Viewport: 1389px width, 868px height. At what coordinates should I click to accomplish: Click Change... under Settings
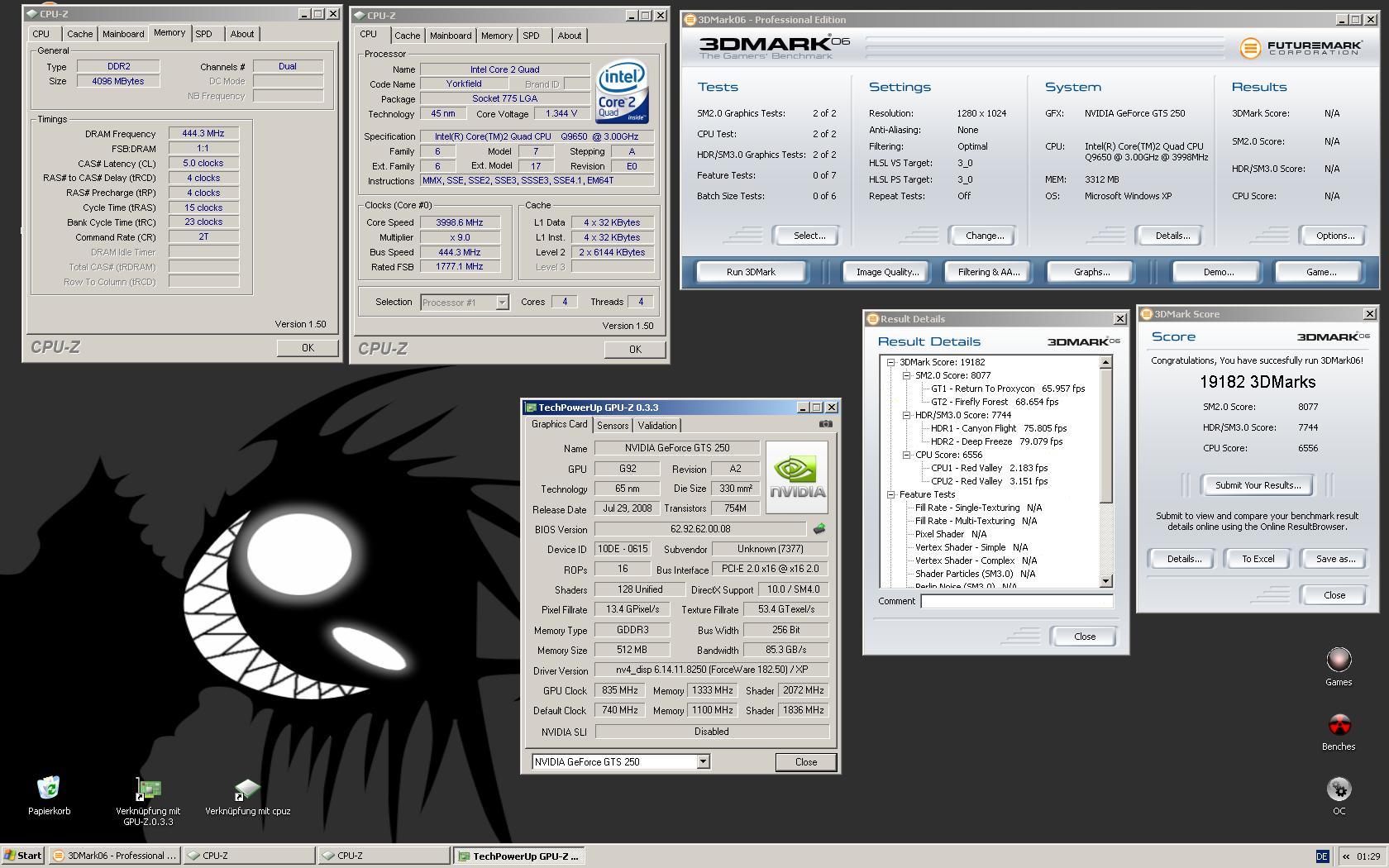pyautogui.click(x=985, y=236)
